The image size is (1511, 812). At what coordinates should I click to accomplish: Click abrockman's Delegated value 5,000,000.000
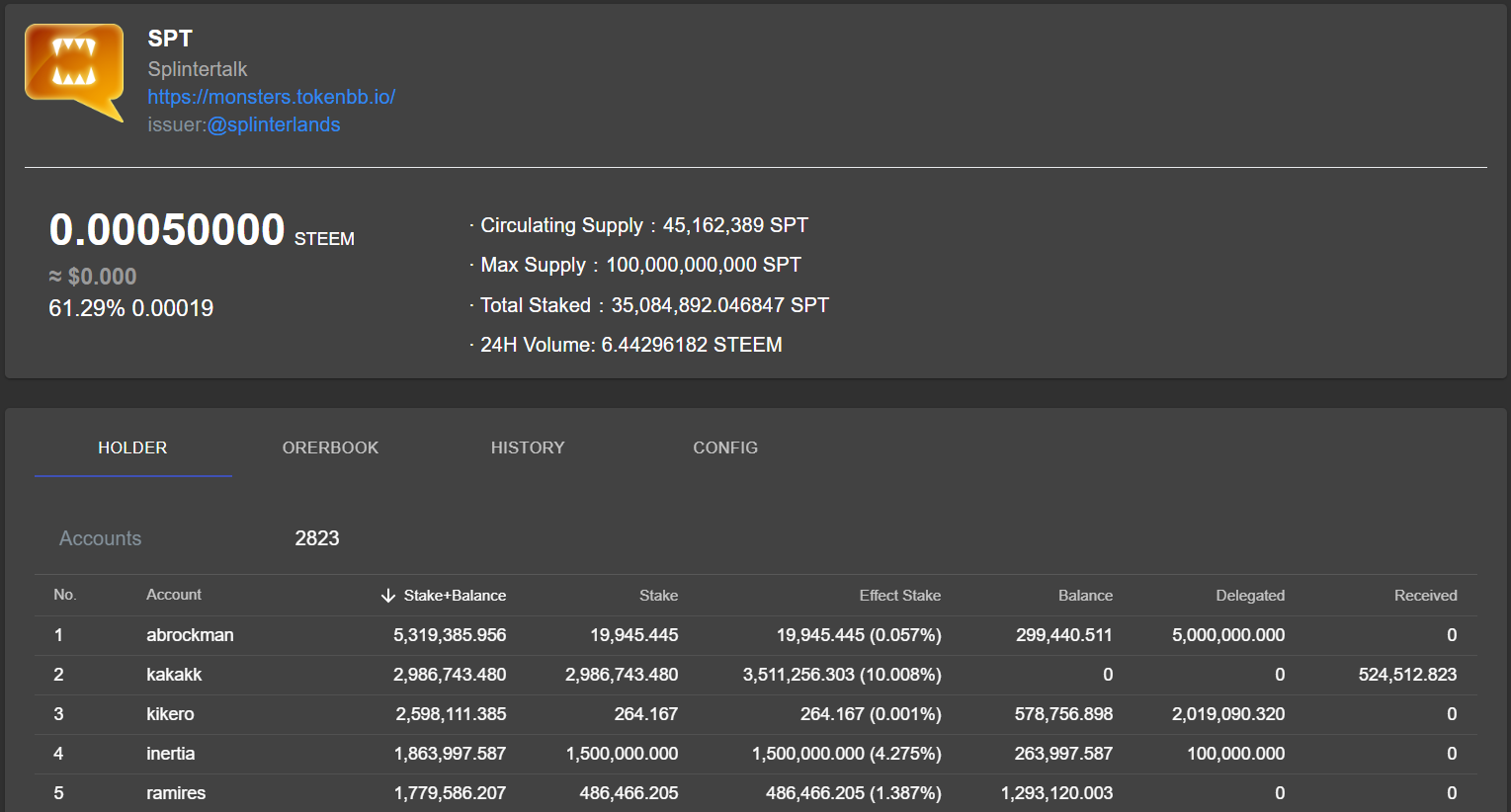point(1228,635)
